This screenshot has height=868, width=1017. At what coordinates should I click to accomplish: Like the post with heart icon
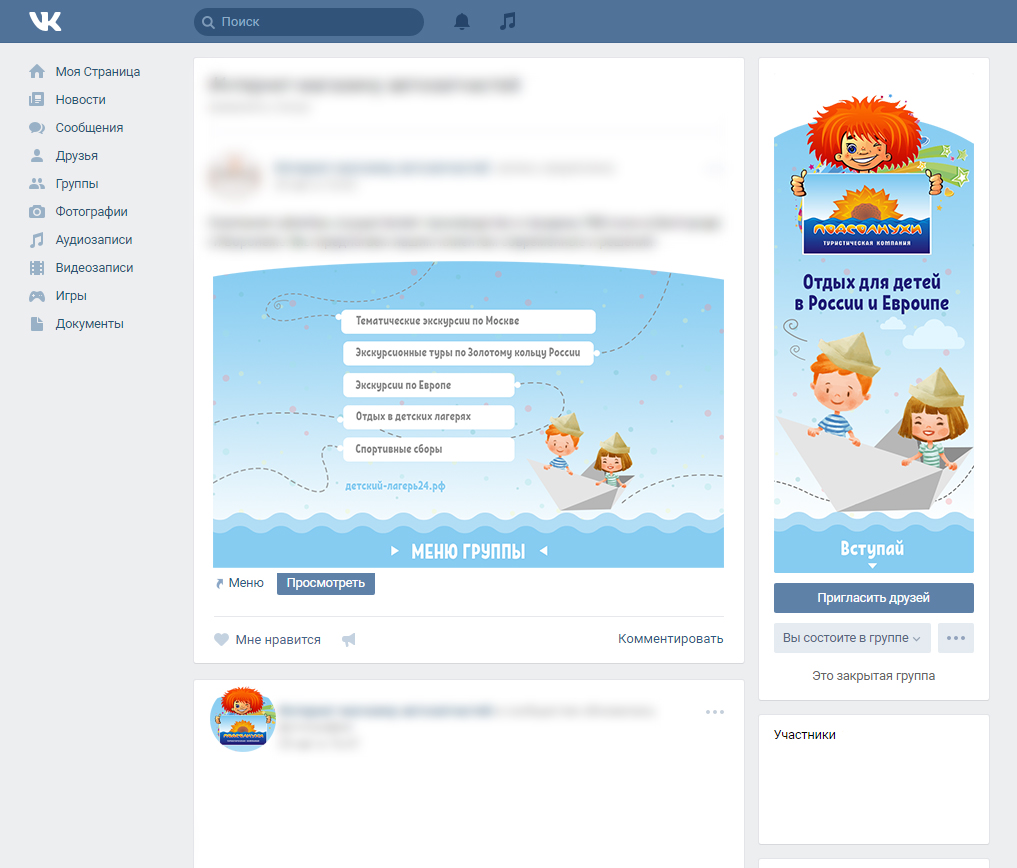click(222, 639)
